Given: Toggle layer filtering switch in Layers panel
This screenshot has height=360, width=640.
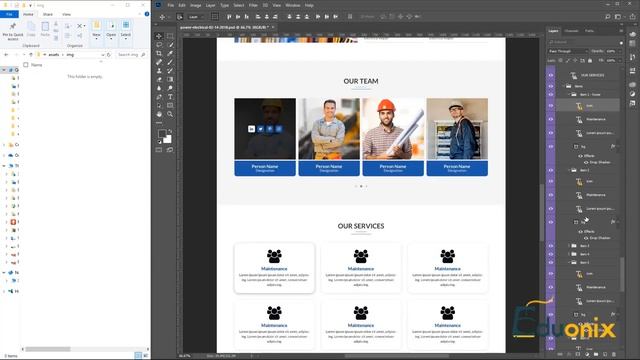Looking at the screenshot, I should [x=621, y=42].
